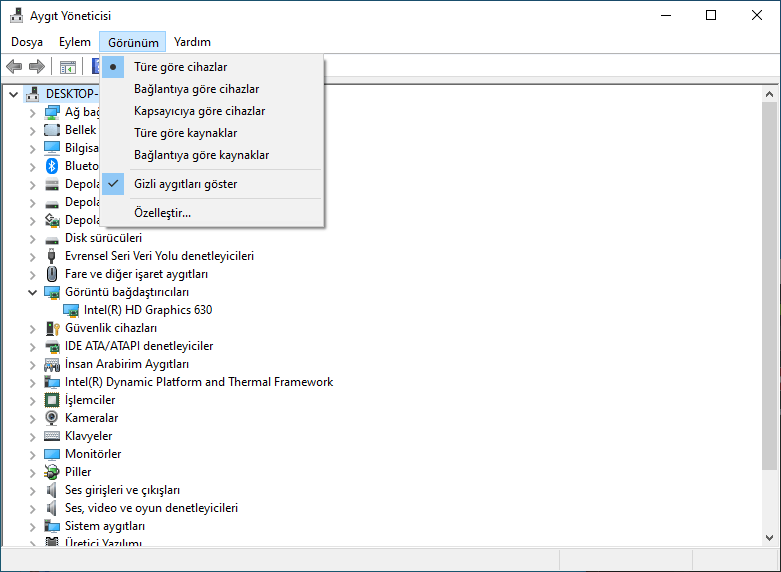Click the scrollbar up arrow
Screen dimensions: 781x572
tap(769, 94)
